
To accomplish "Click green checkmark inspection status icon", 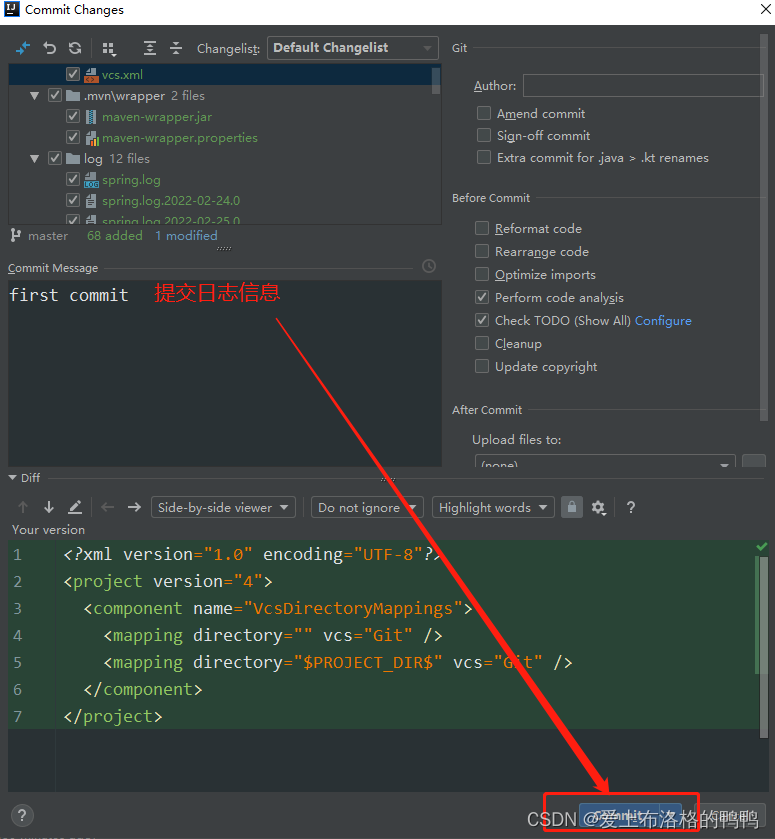I will 762,546.
